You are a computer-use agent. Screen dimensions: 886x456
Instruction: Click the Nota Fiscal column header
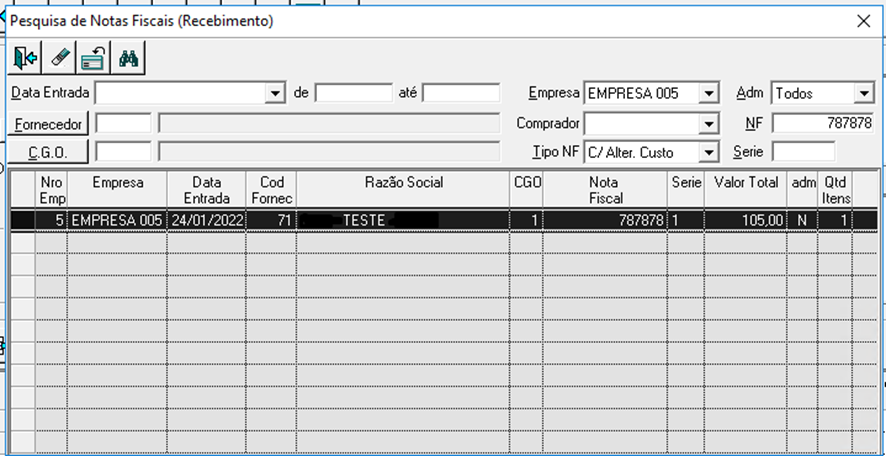(605, 190)
